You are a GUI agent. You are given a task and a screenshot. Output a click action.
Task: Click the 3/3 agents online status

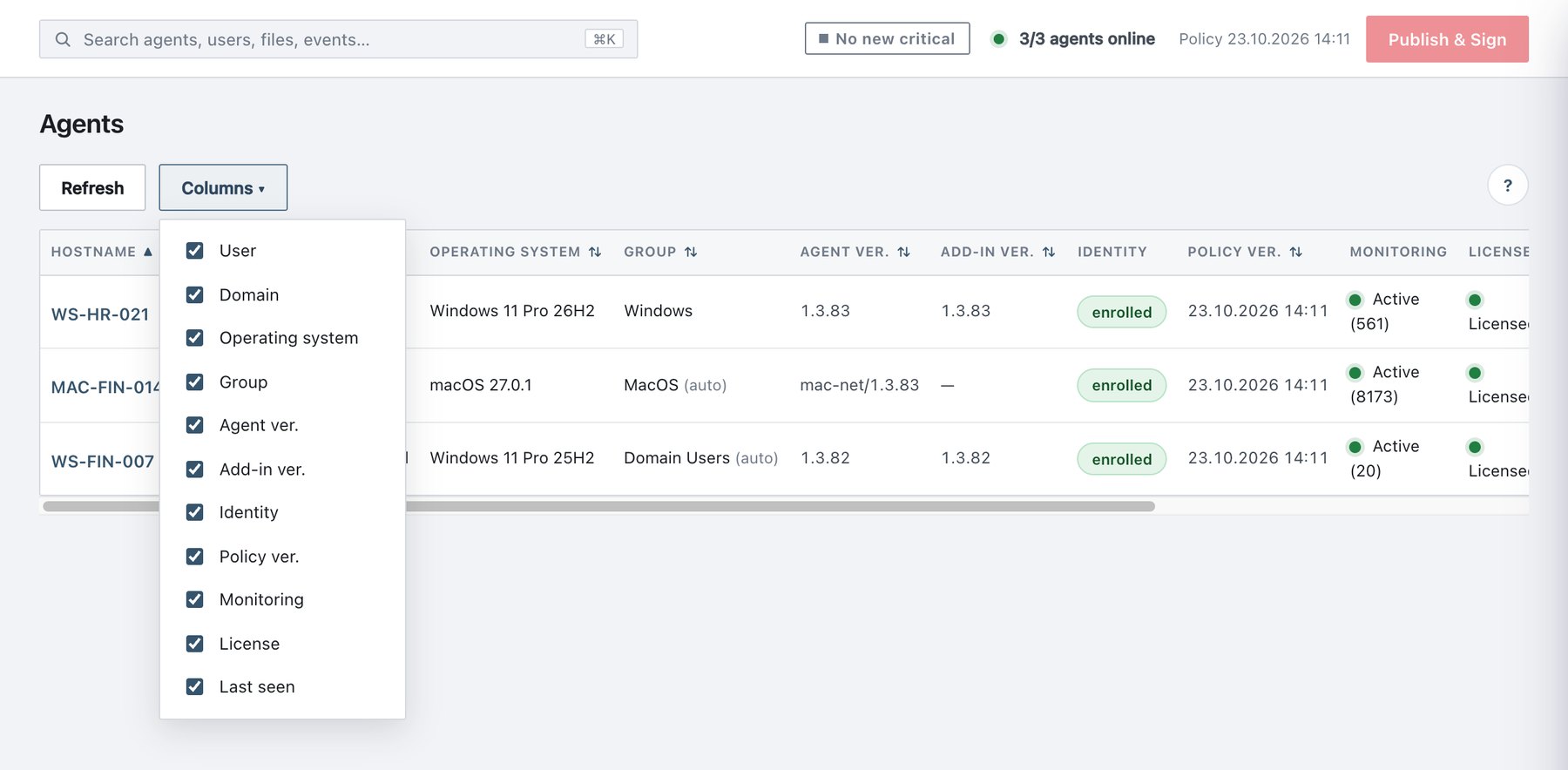1074,38
